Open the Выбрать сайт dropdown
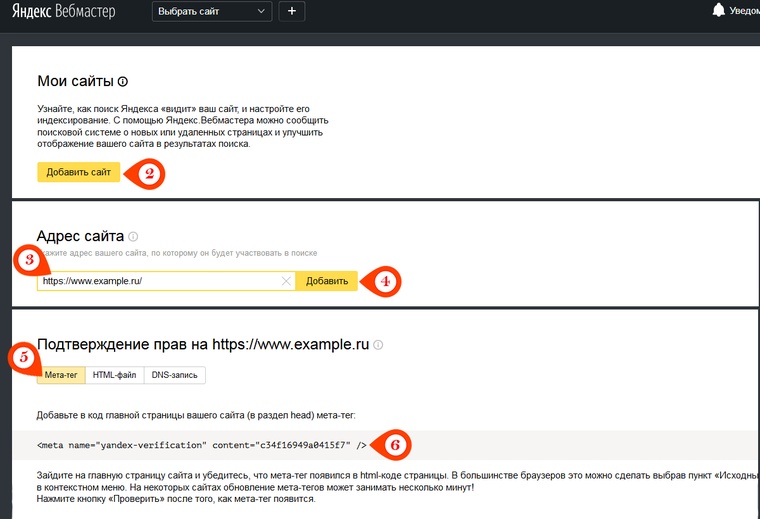Viewport: 760px width, 519px height. [x=212, y=12]
